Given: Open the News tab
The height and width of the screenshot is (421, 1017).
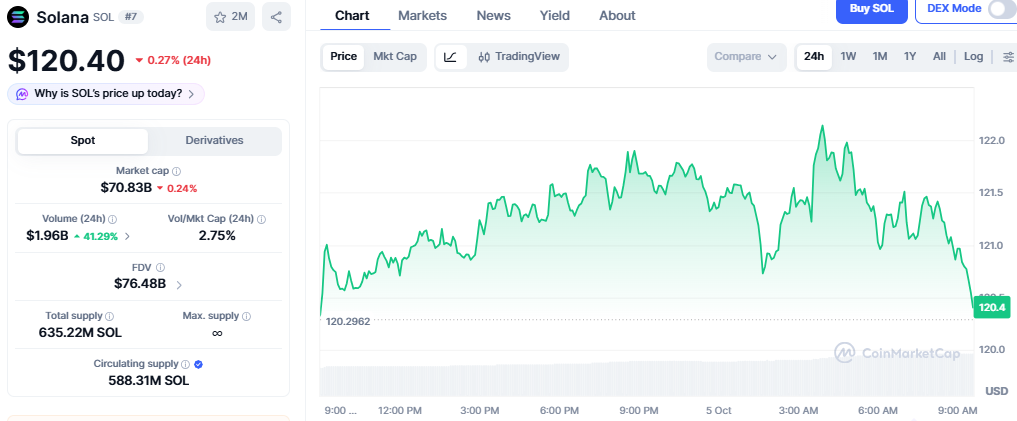Looking at the screenshot, I should [x=494, y=16].
